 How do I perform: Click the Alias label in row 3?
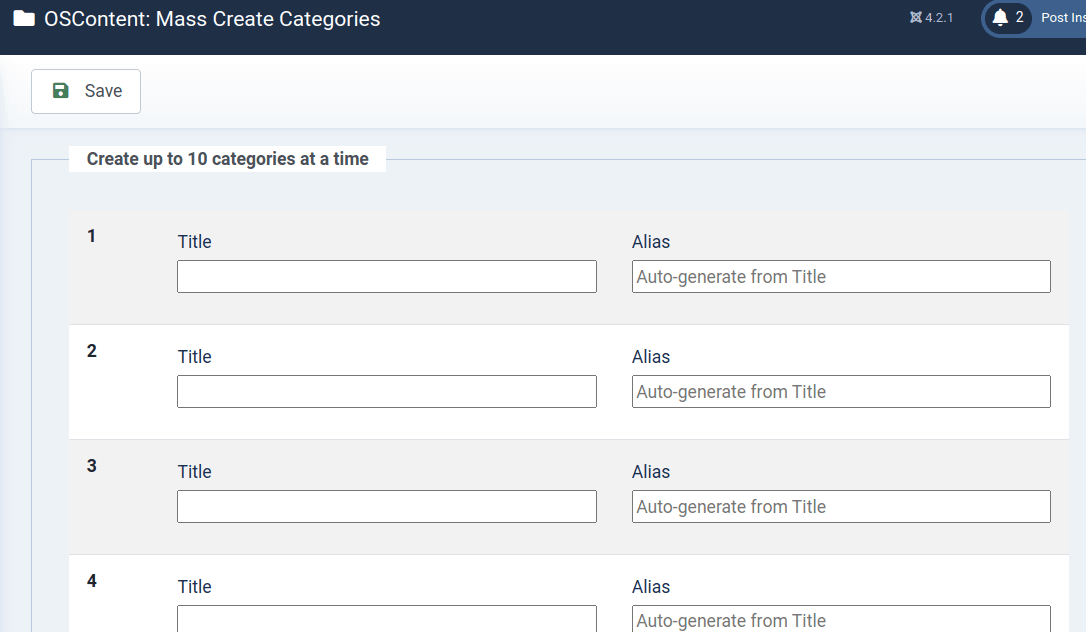[651, 472]
